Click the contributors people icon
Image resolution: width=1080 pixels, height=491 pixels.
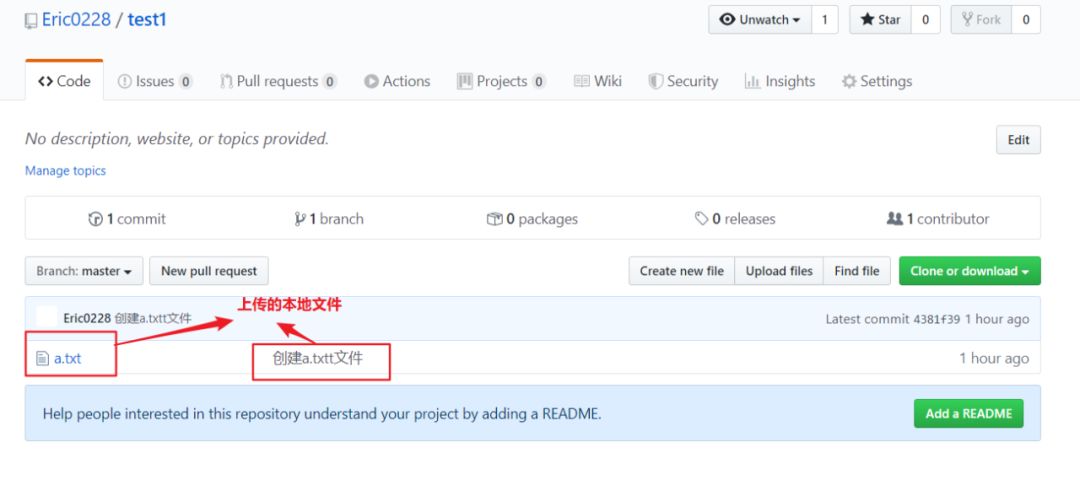click(895, 219)
